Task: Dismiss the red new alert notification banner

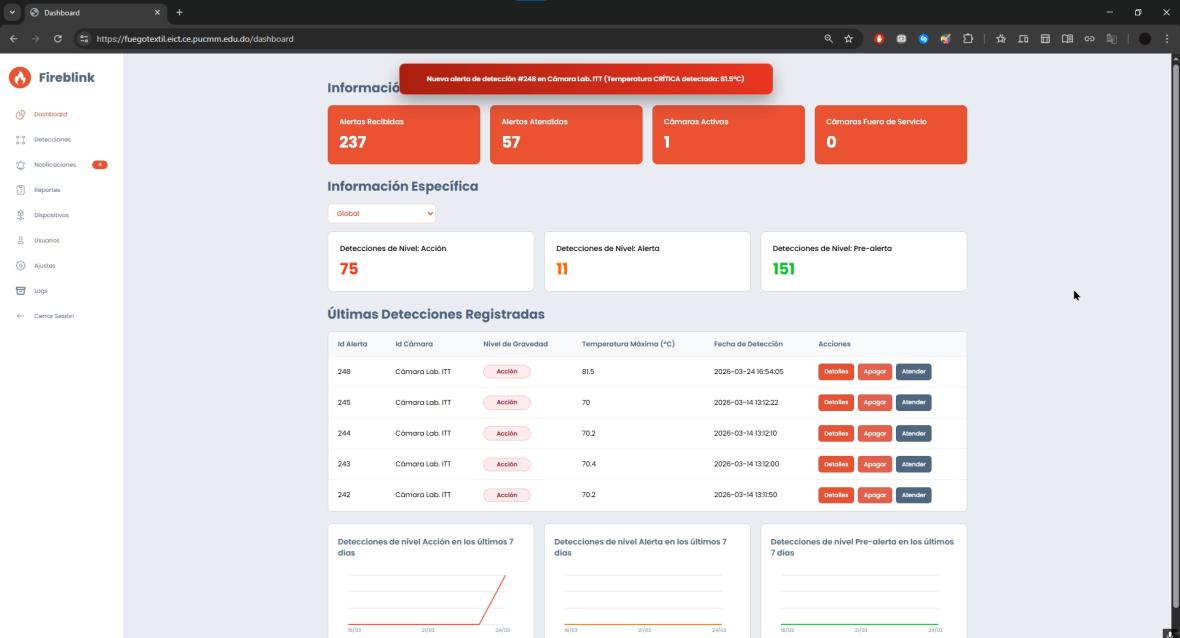Action: pos(585,79)
